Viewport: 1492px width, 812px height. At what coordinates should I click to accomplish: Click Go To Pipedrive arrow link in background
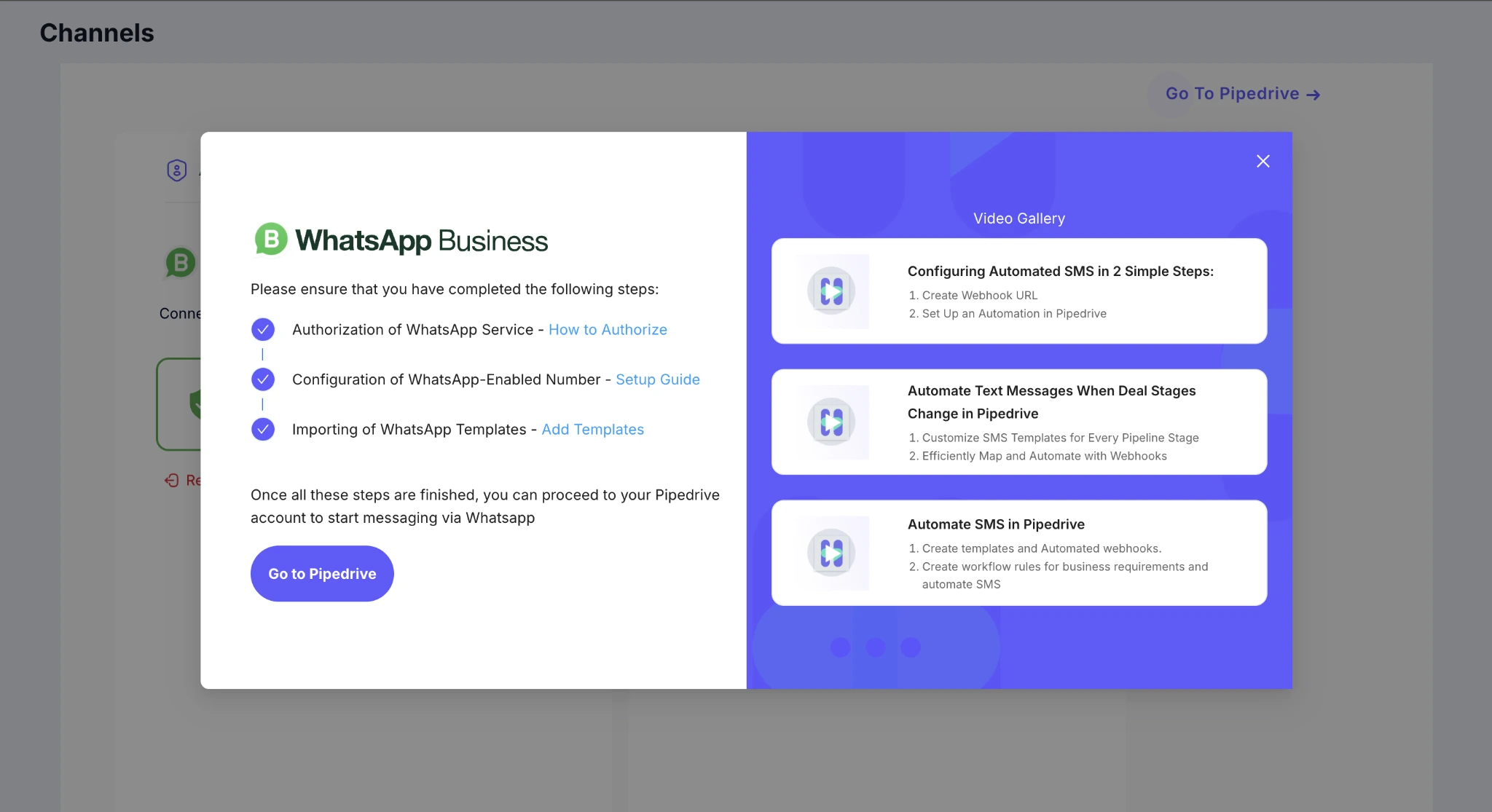click(x=1242, y=94)
